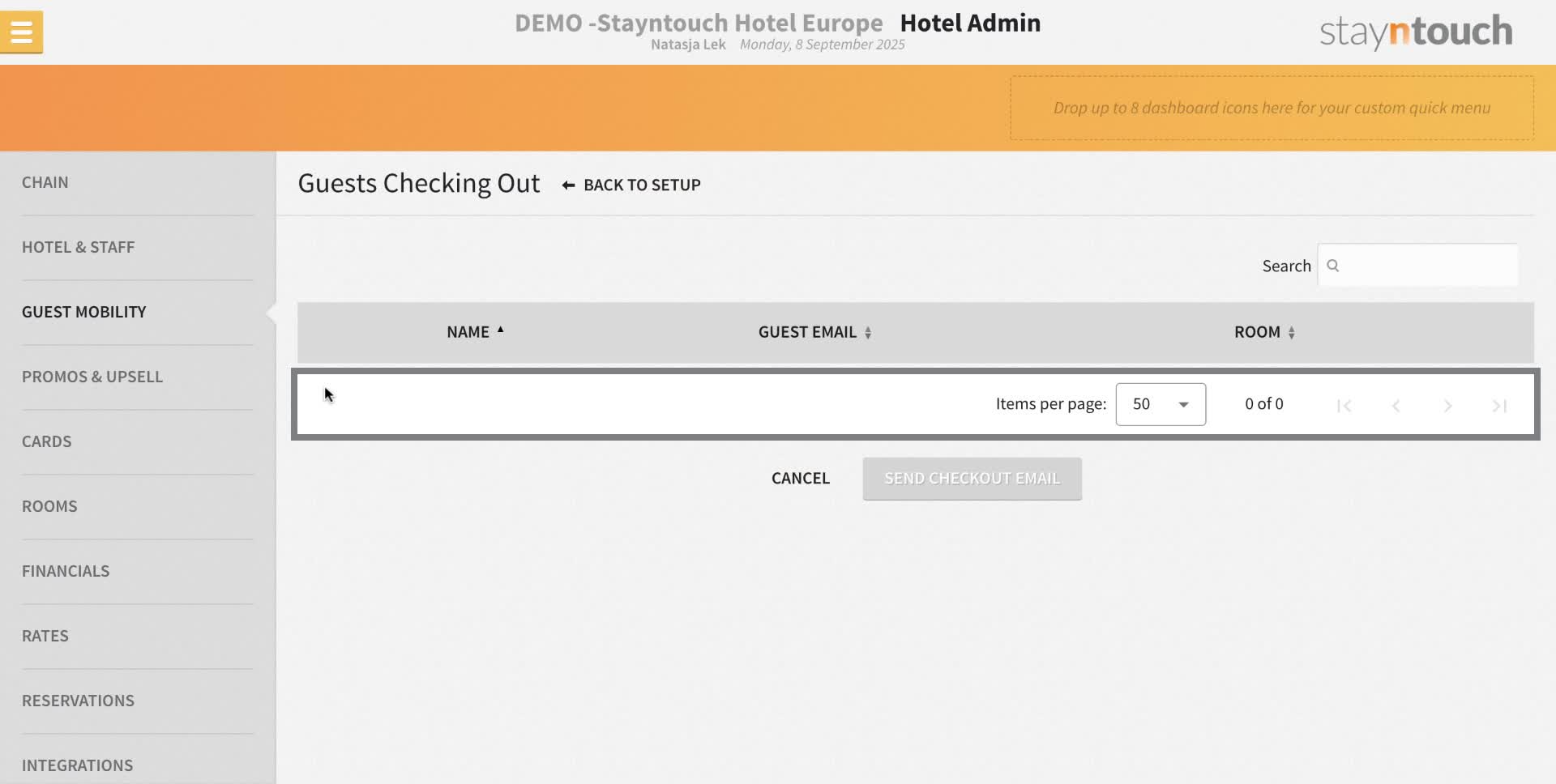Open the hamburger navigation menu
This screenshot has width=1556, height=784.
(21, 32)
